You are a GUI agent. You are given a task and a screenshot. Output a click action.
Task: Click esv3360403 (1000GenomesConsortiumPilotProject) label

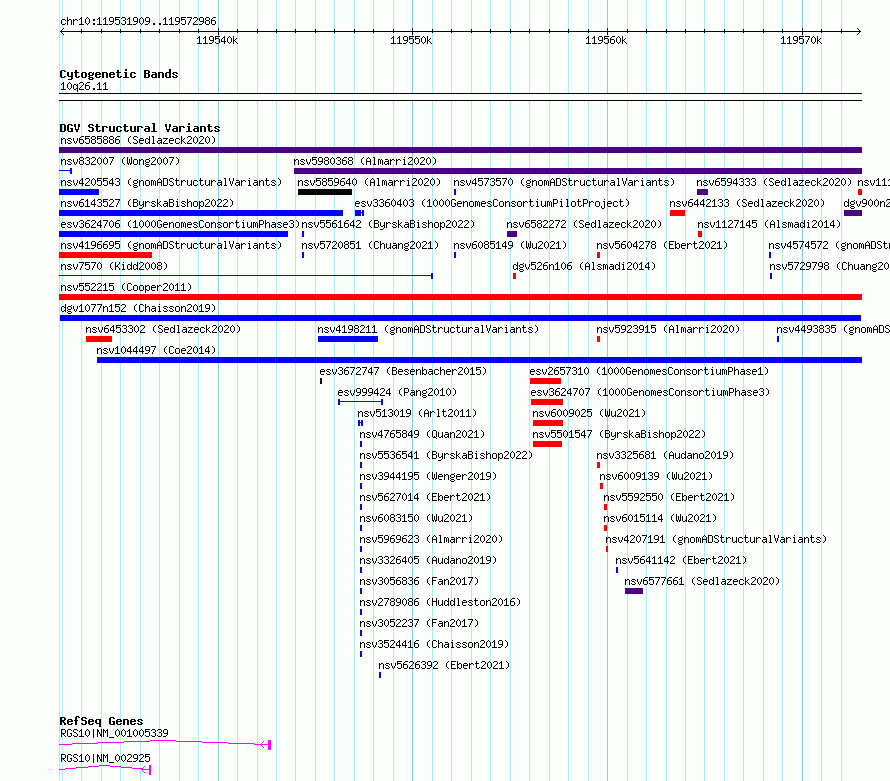click(x=492, y=203)
